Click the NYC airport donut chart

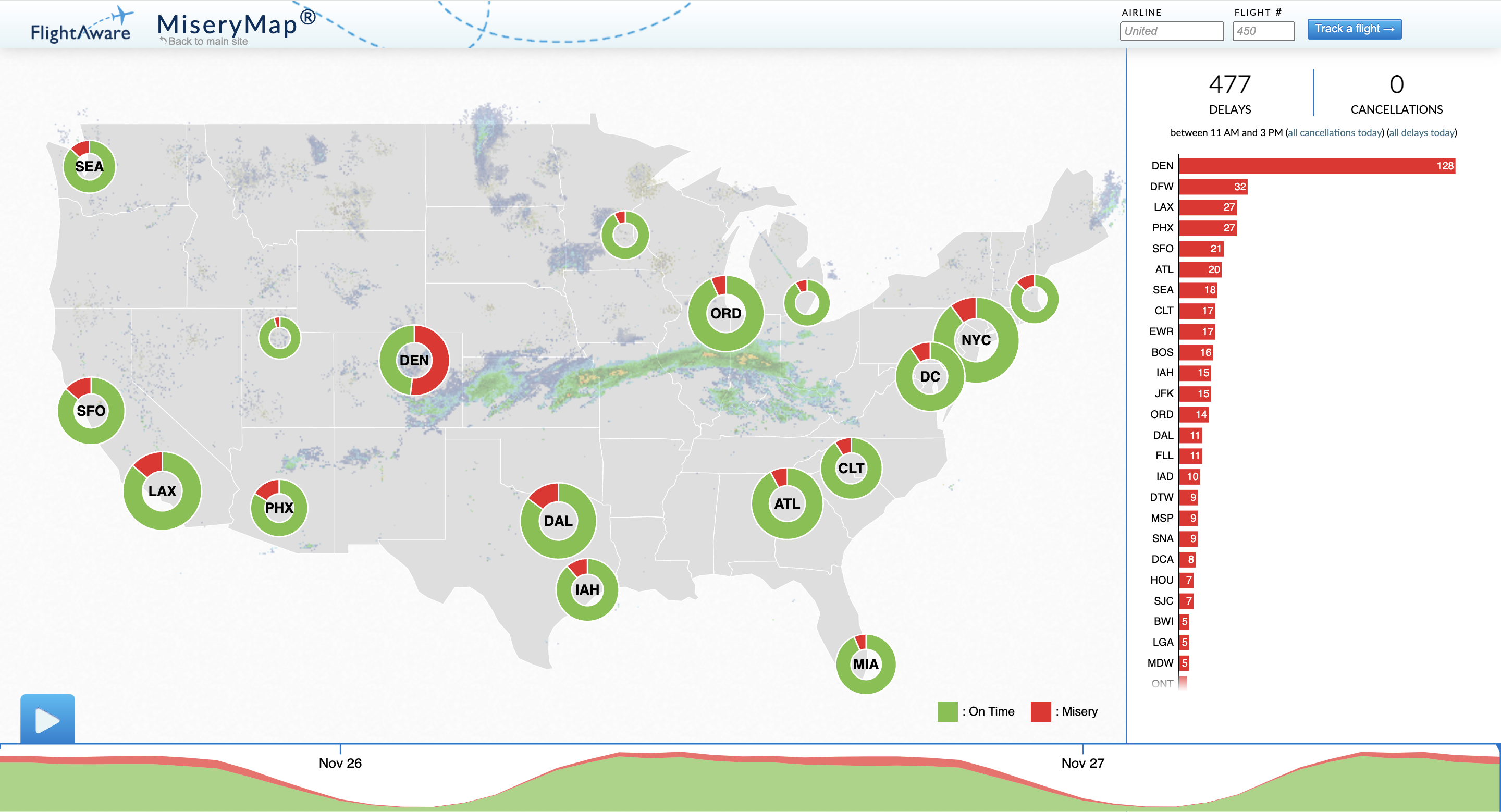pyautogui.click(x=976, y=340)
